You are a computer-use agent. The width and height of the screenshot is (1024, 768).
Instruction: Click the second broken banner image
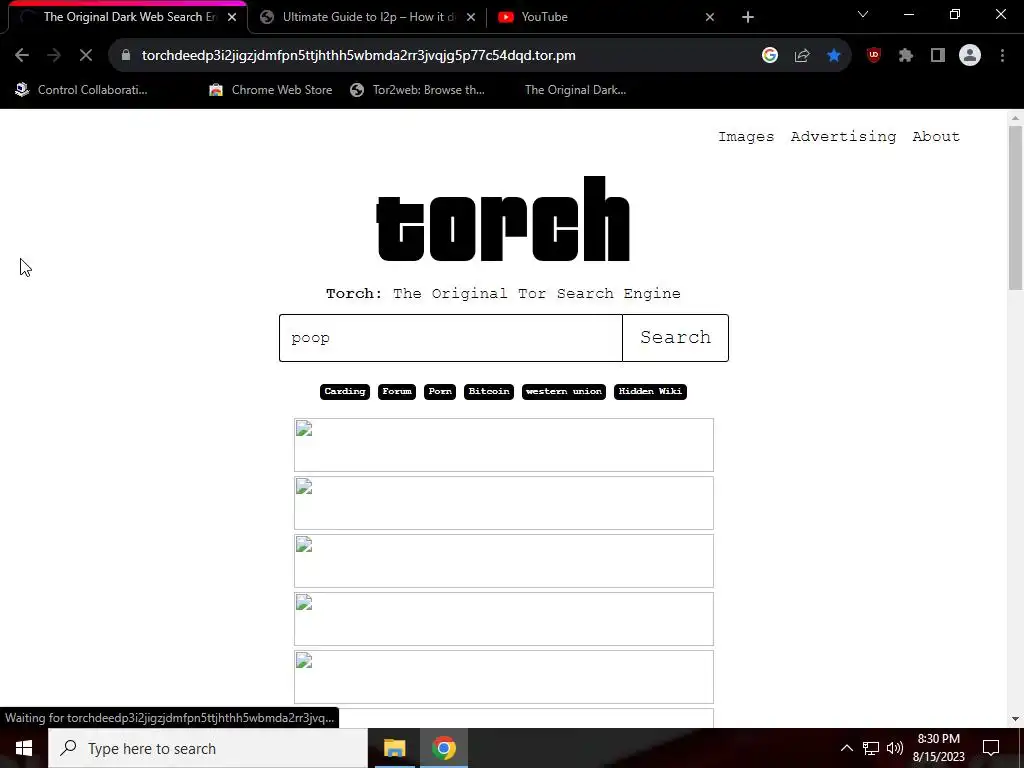pyautogui.click(x=504, y=503)
